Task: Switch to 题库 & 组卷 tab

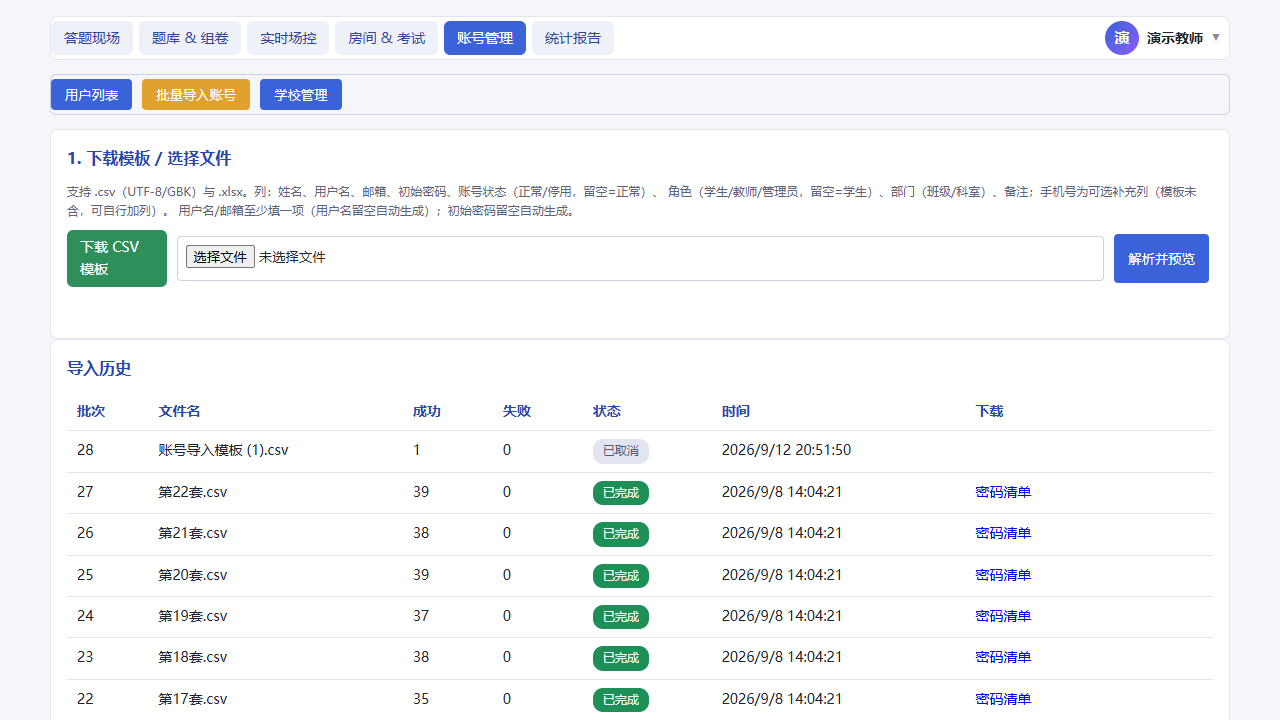Action: 190,38
